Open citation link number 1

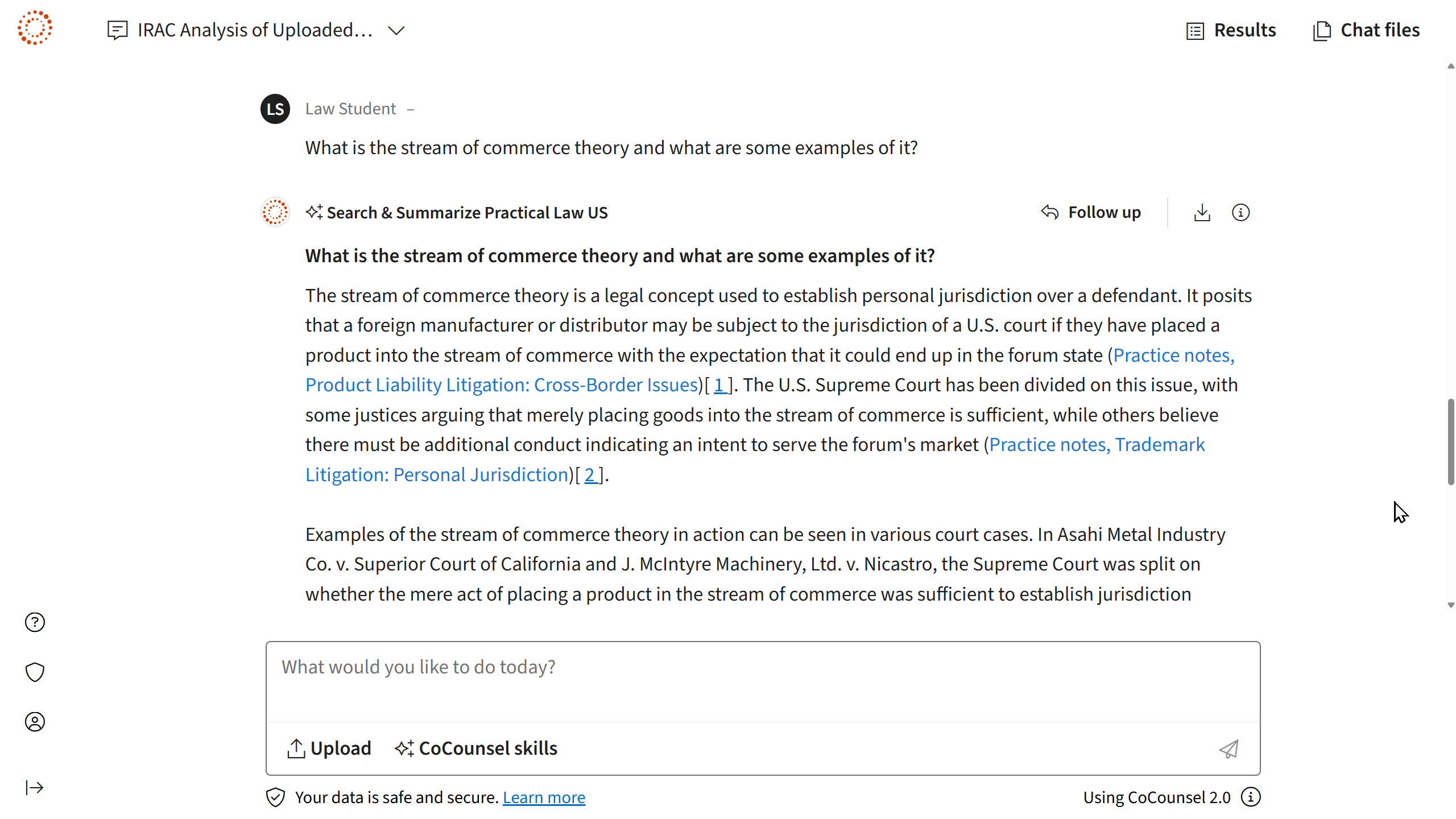[x=719, y=385]
